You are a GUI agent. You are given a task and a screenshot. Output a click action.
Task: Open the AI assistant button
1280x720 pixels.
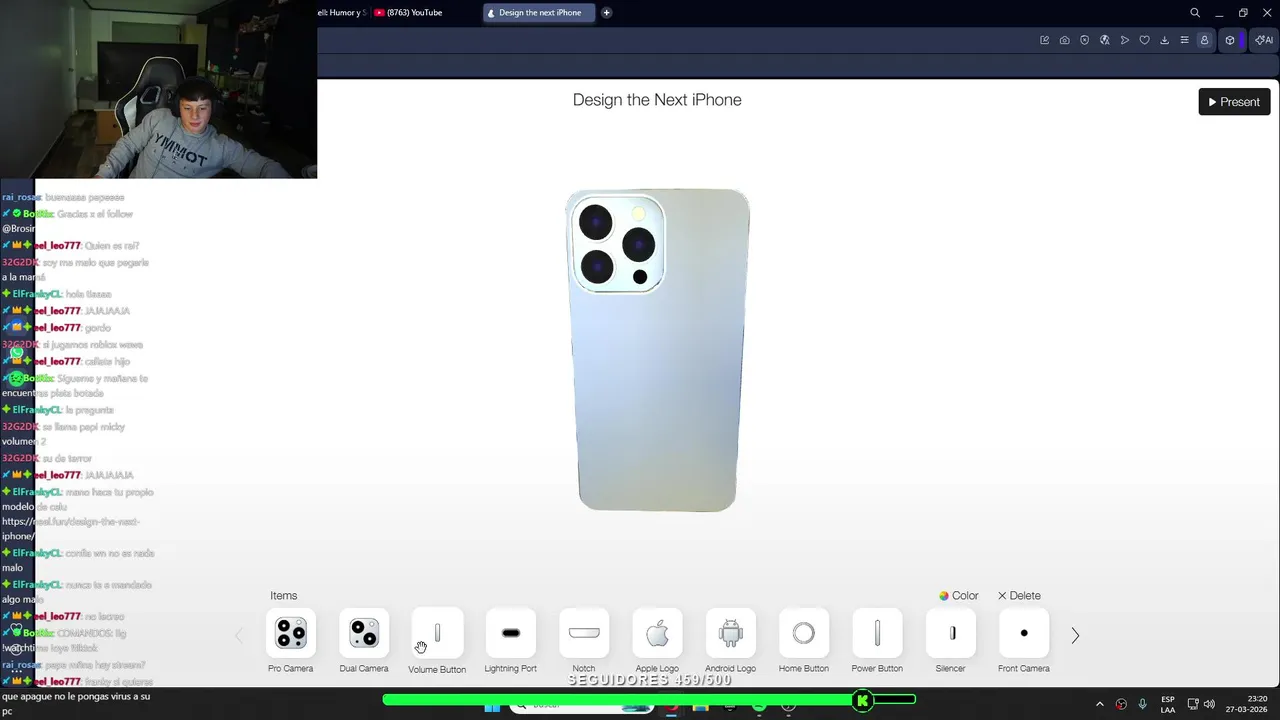click(1265, 40)
